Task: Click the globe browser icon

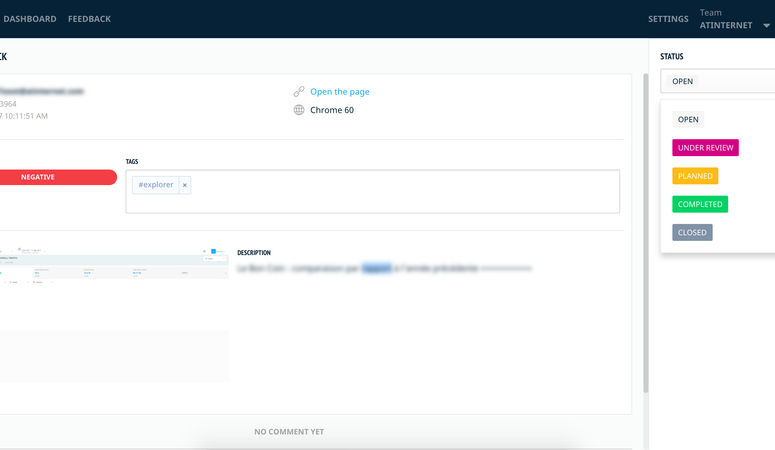Action: tap(299, 110)
